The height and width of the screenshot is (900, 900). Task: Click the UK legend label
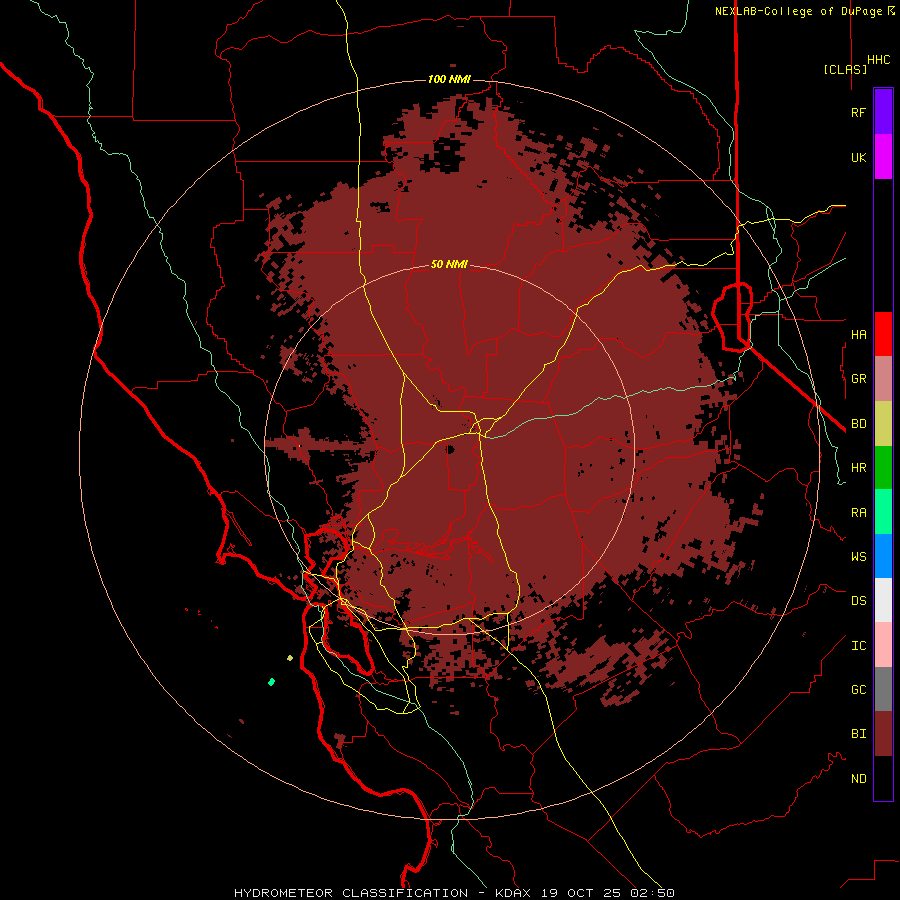[859, 157]
